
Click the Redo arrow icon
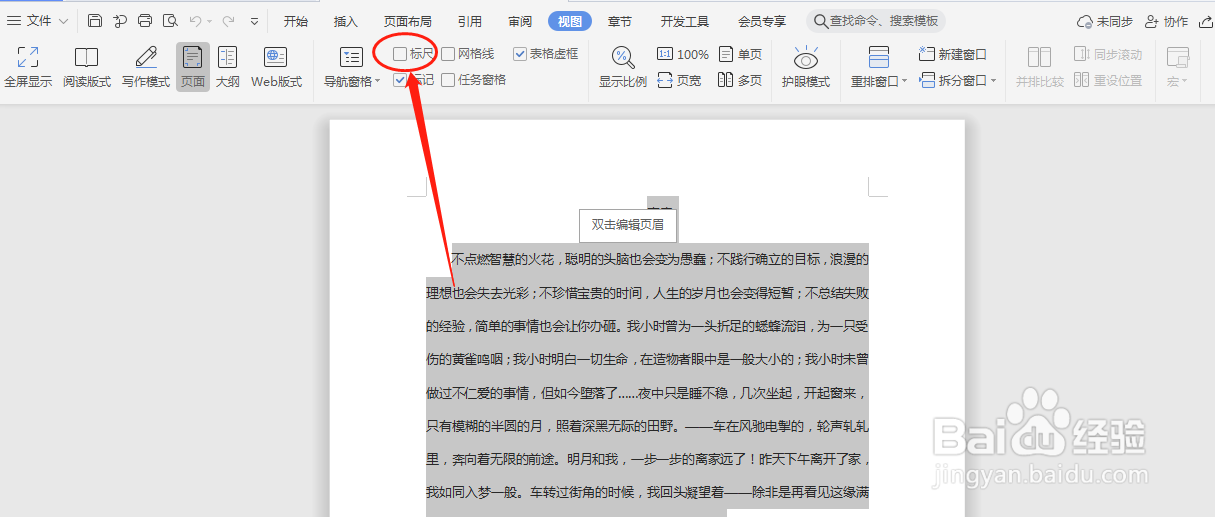pos(229,21)
